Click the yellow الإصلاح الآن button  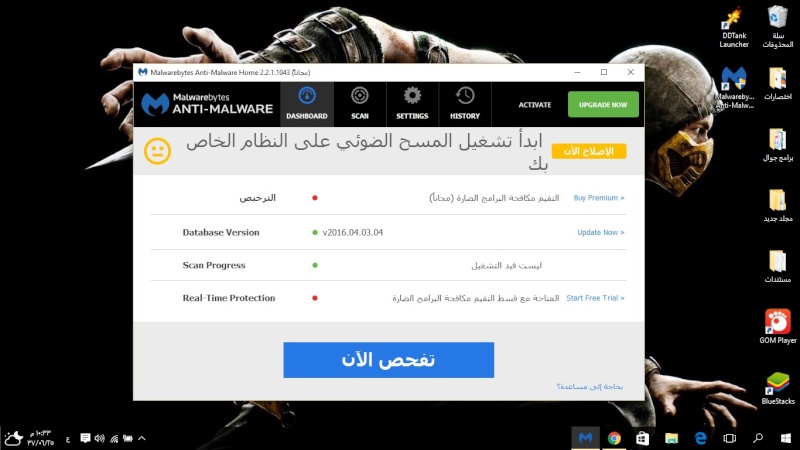(x=589, y=152)
